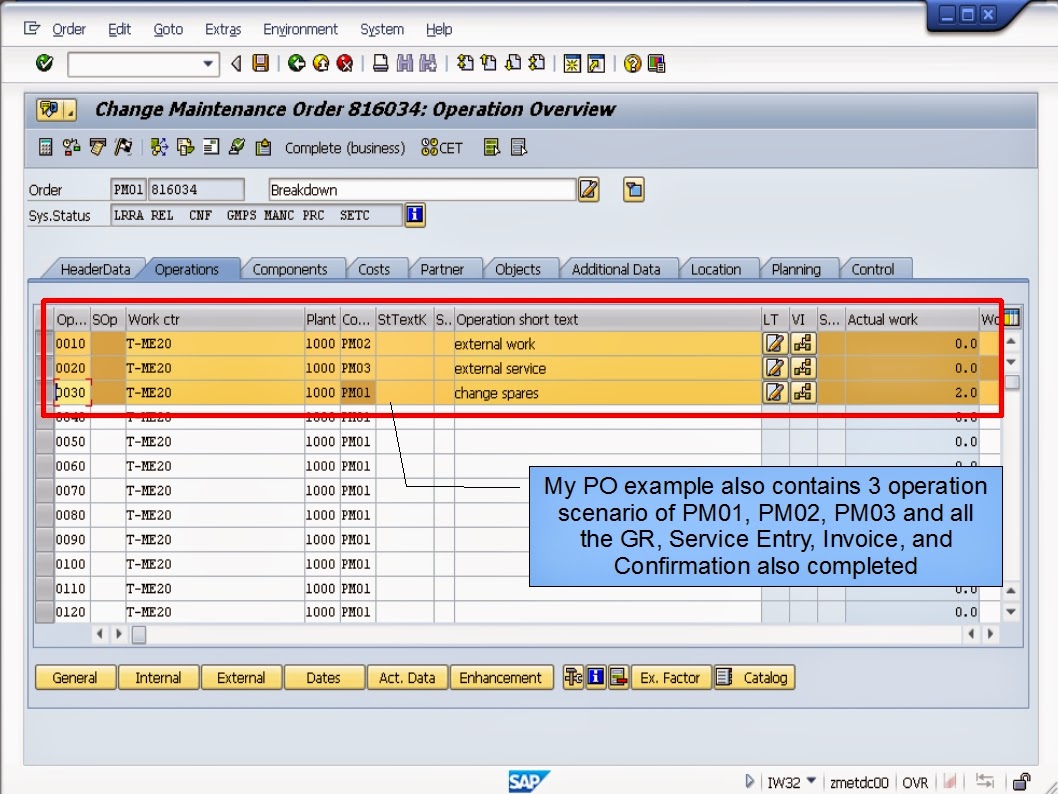Click the Help question mark icon
This screenshot has width=1058, height=794.
click(632, 63)
